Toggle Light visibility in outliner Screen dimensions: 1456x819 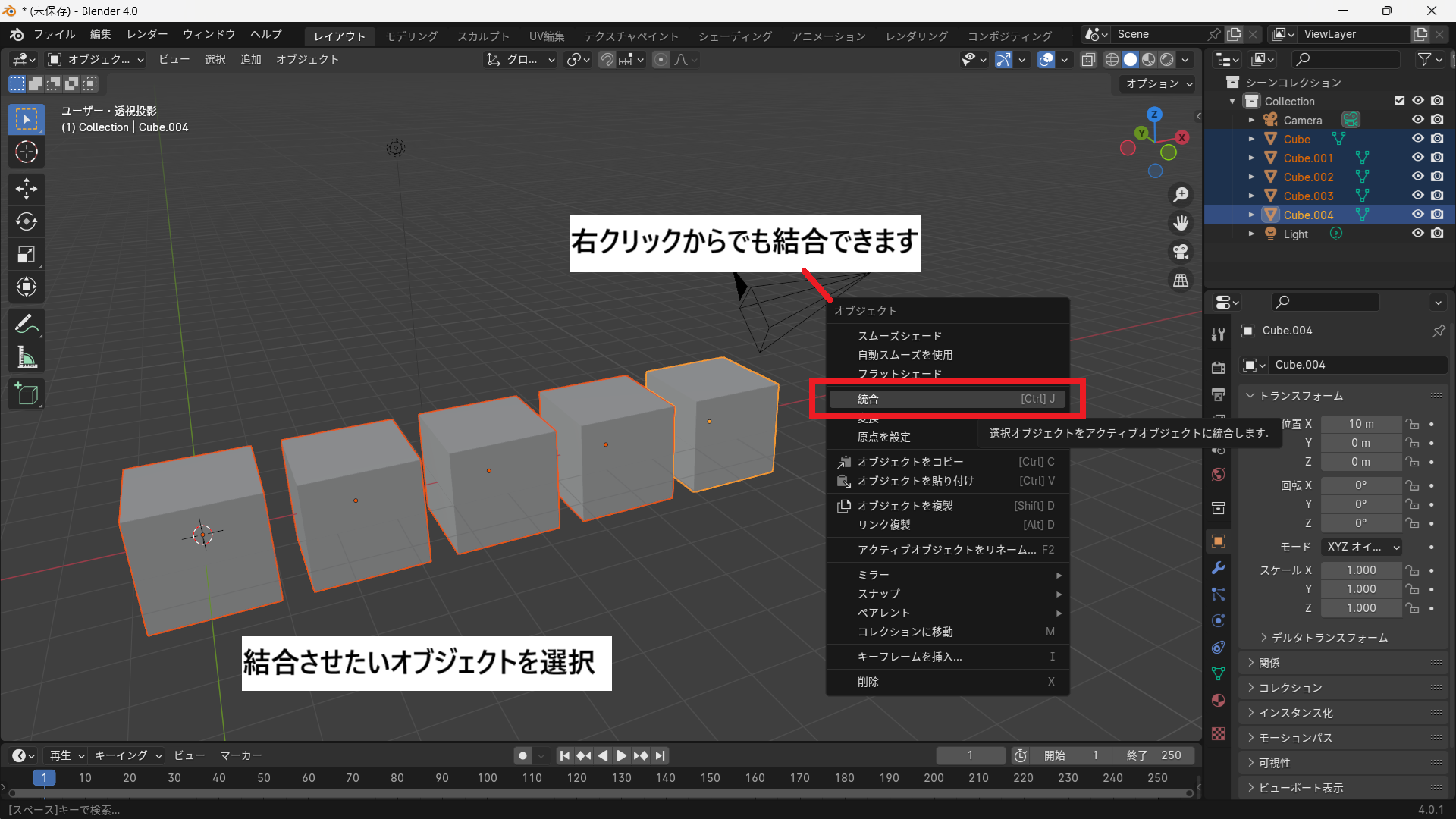[1417, 234]
